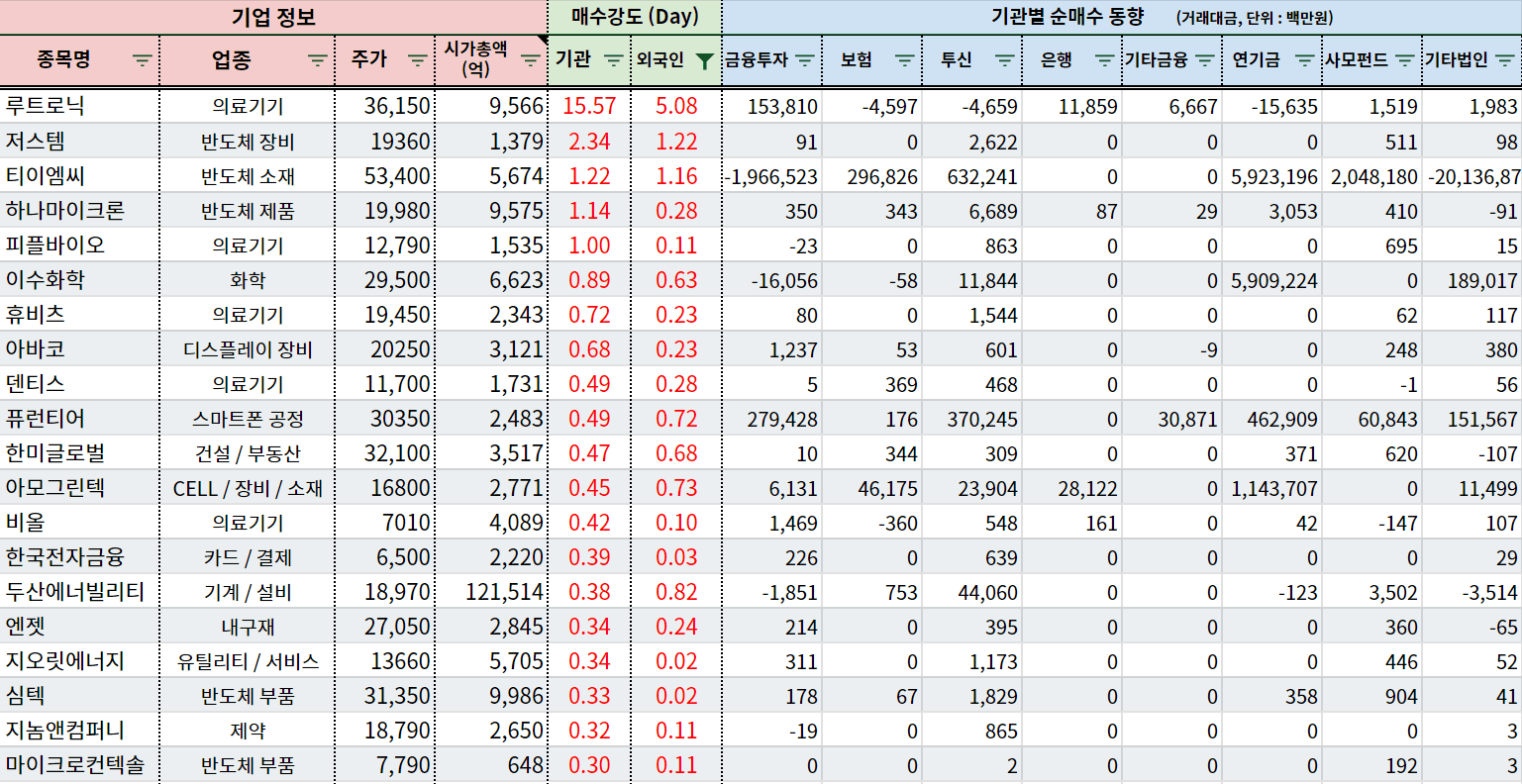Select the 티이엠씨 stock name cell
This screenshot has height=784, width=1522.
[x=79, y=175]
